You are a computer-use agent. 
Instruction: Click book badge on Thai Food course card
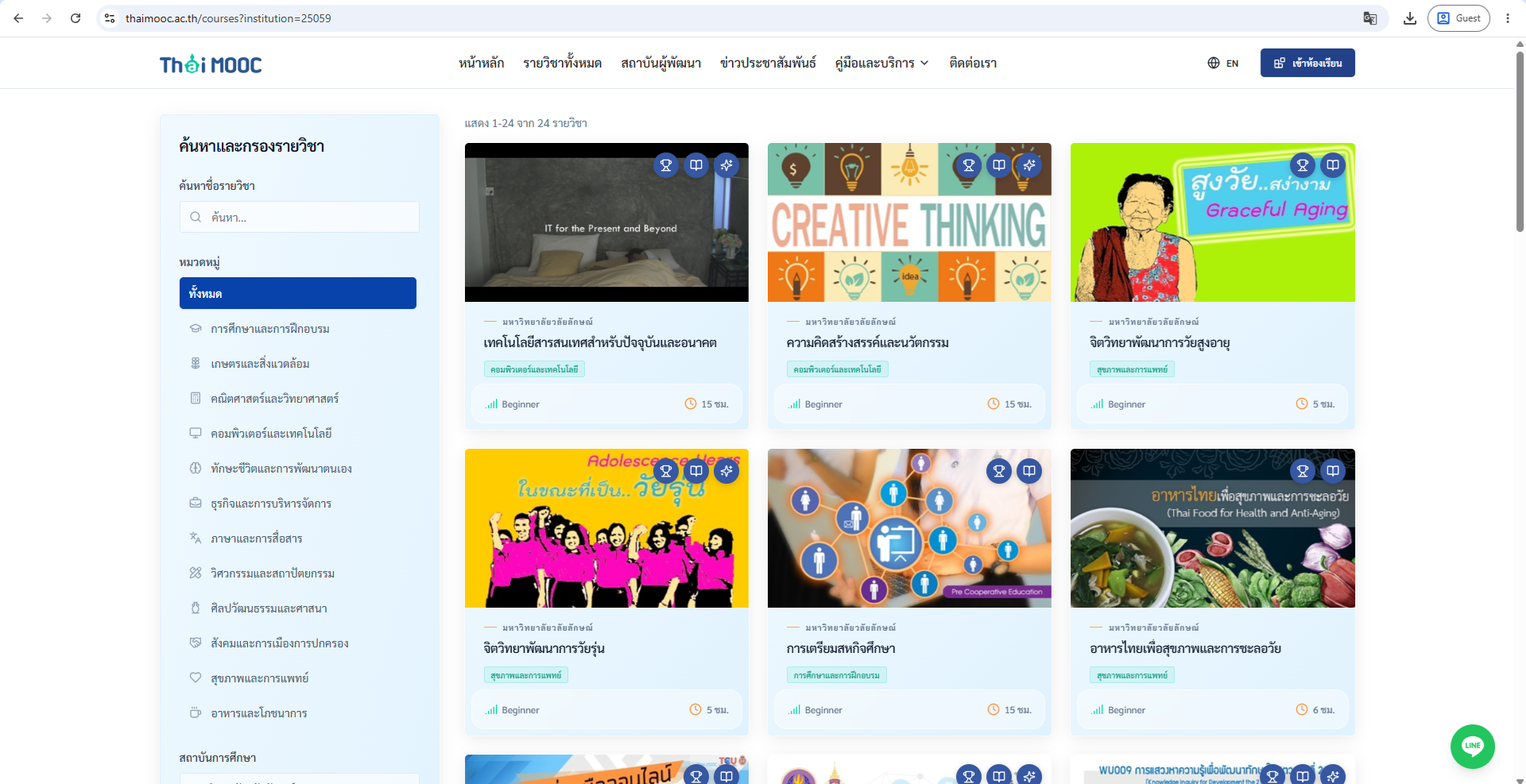click(x=1333, y=471)
